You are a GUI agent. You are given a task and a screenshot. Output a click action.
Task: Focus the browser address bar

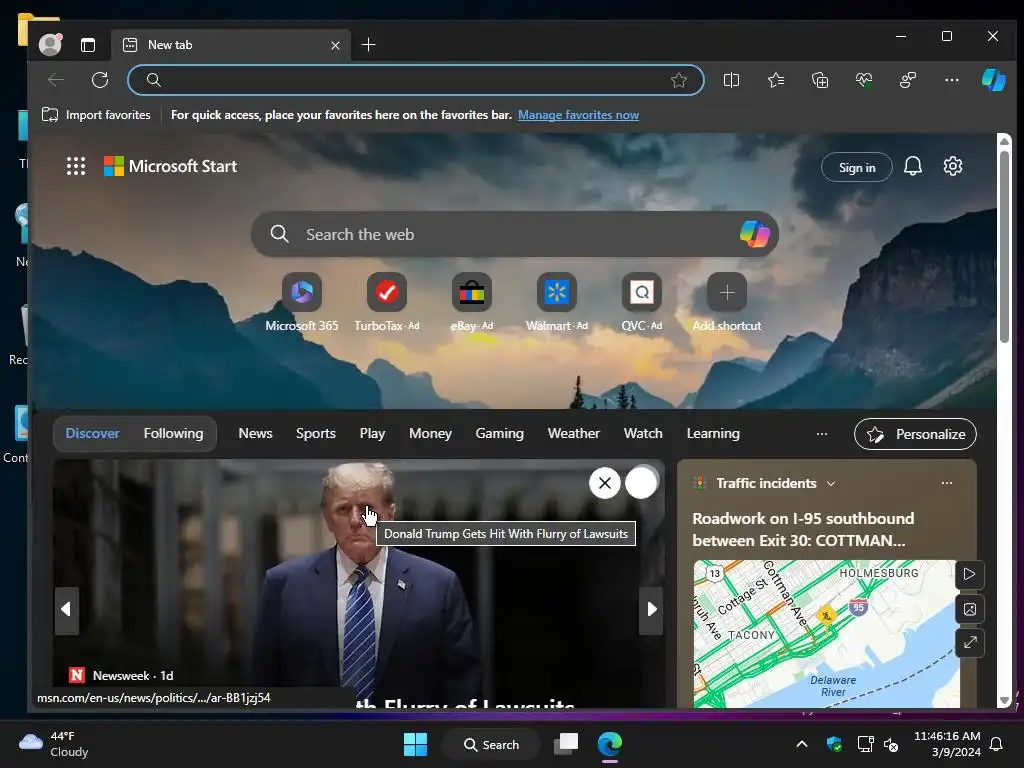click(416, 80)
